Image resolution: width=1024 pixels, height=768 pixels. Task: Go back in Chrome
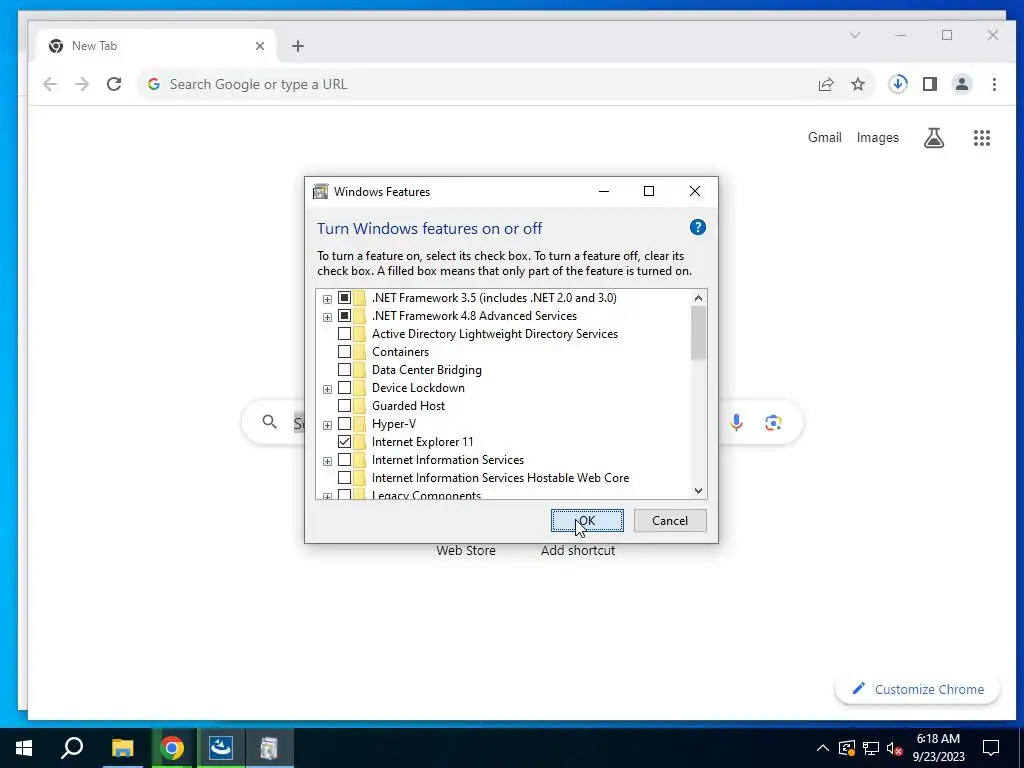pos(50,84)
